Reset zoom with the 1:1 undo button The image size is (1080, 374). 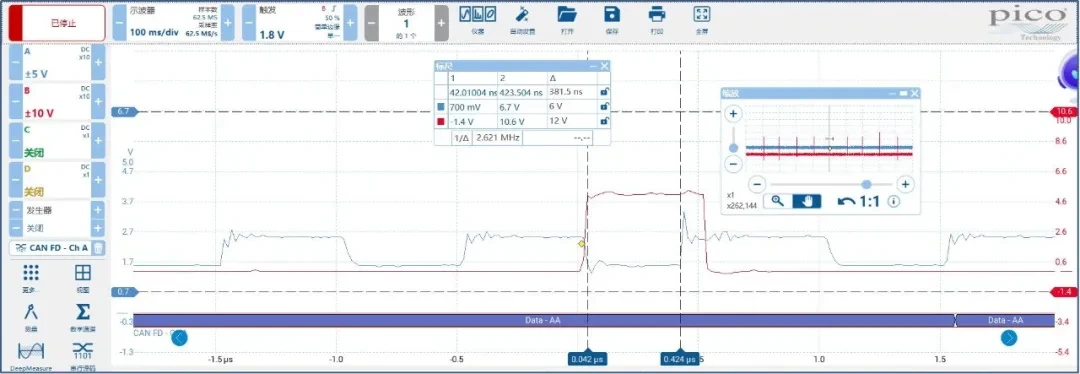click(860, 201)
